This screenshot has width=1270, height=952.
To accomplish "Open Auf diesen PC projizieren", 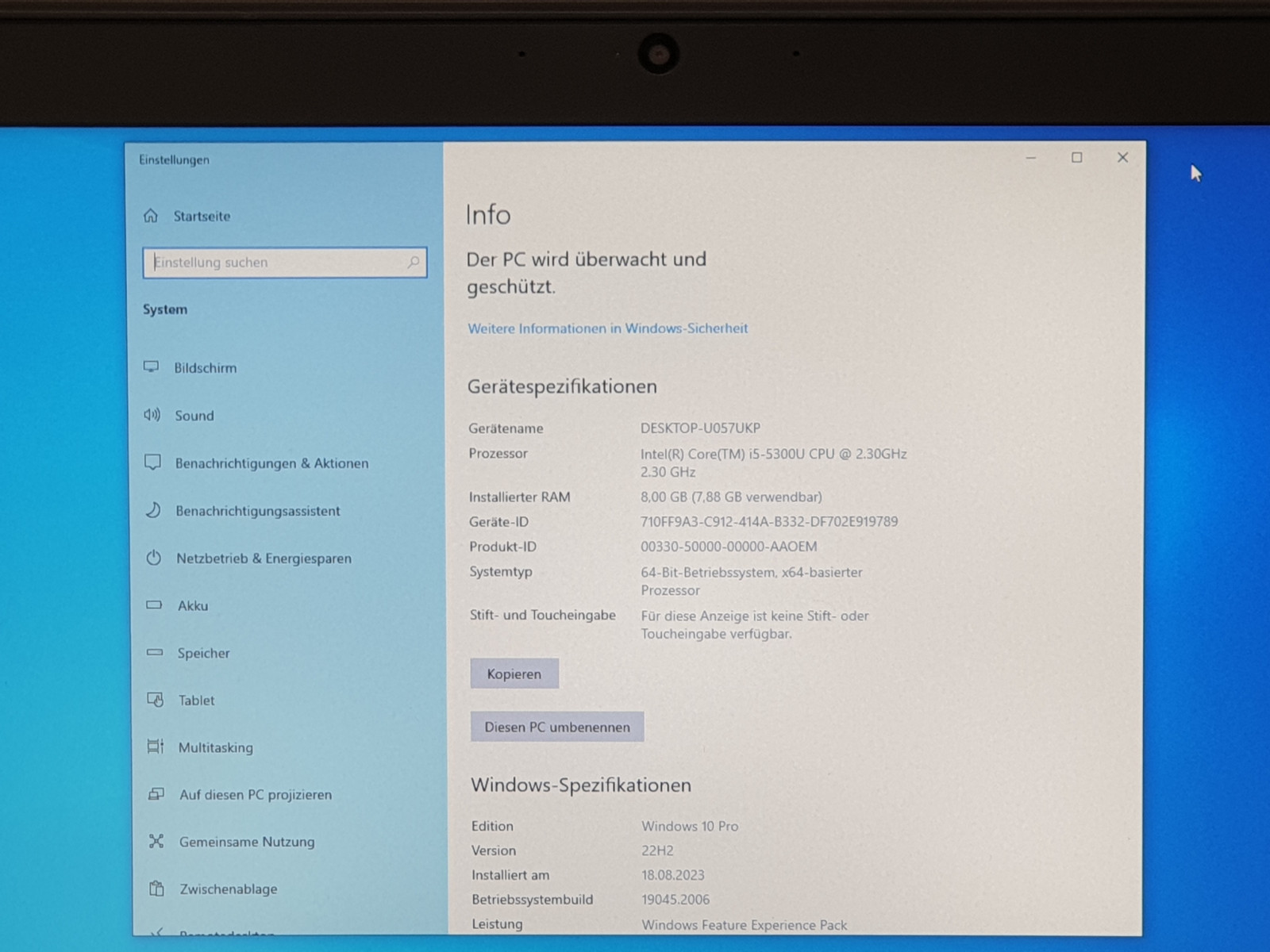I will point(255,794).
